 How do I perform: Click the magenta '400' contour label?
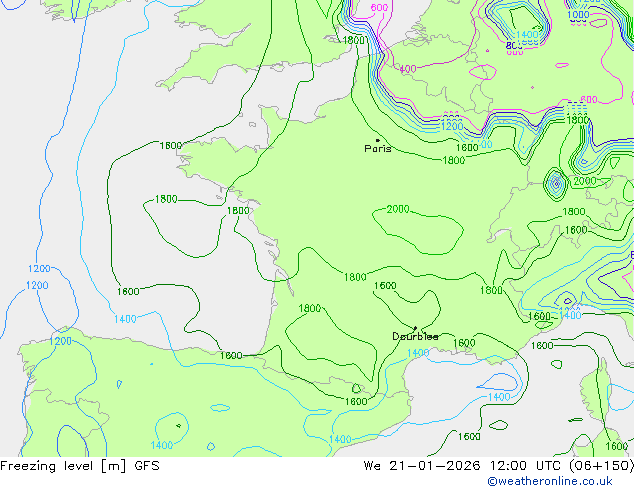pyautogui.click(x=408, y=69)
